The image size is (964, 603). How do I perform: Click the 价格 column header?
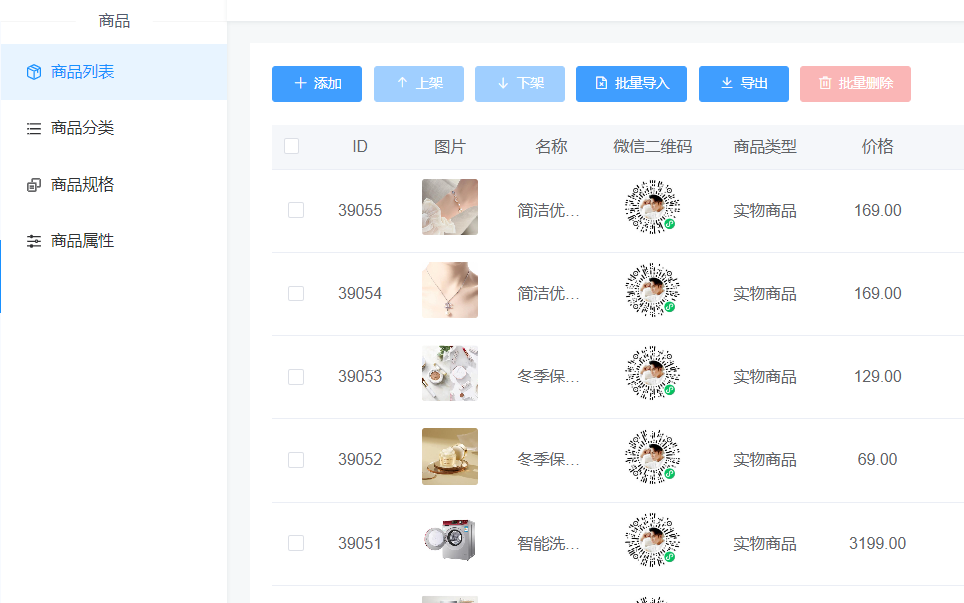click(x=877, y=146)
